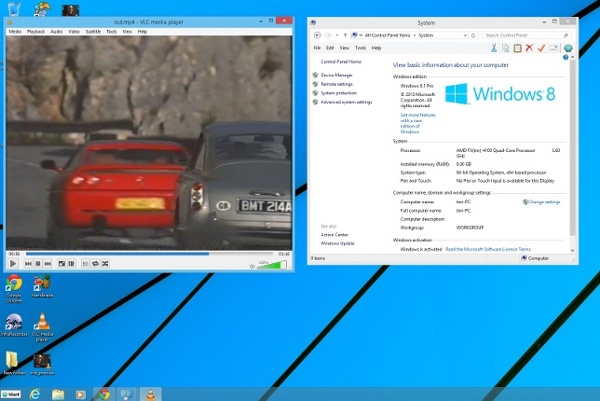Click VLC elapsed time 00:36 label
Image resolution: width=600 pixels, height=401 pixels.
tap(14, 254)
